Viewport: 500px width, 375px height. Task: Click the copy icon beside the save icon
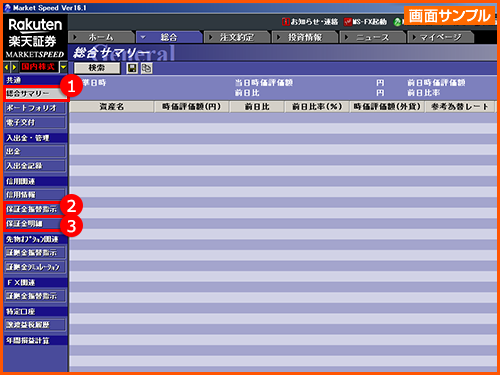tap(146, 68)
